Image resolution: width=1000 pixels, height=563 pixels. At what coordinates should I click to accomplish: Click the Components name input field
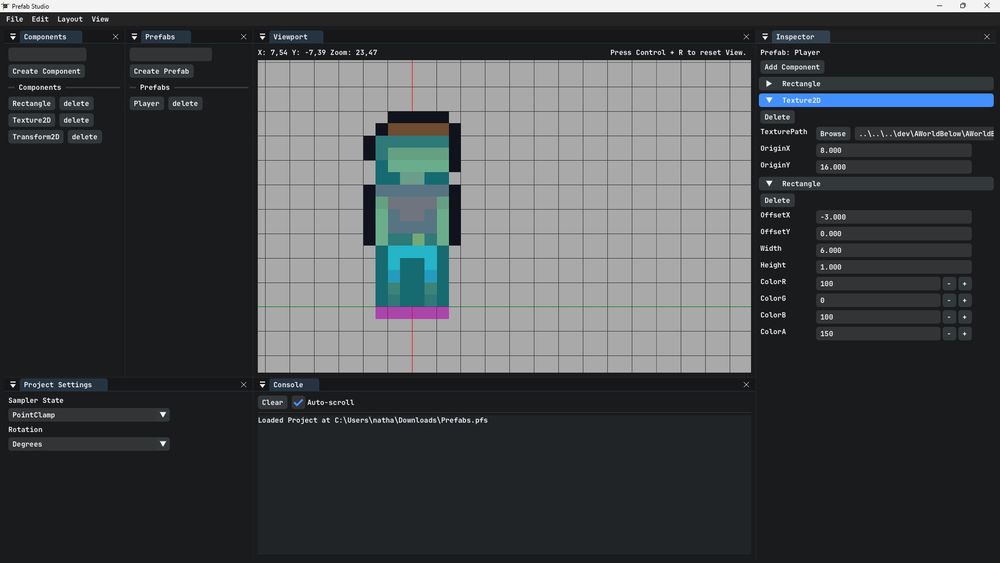tap(47, 54)
